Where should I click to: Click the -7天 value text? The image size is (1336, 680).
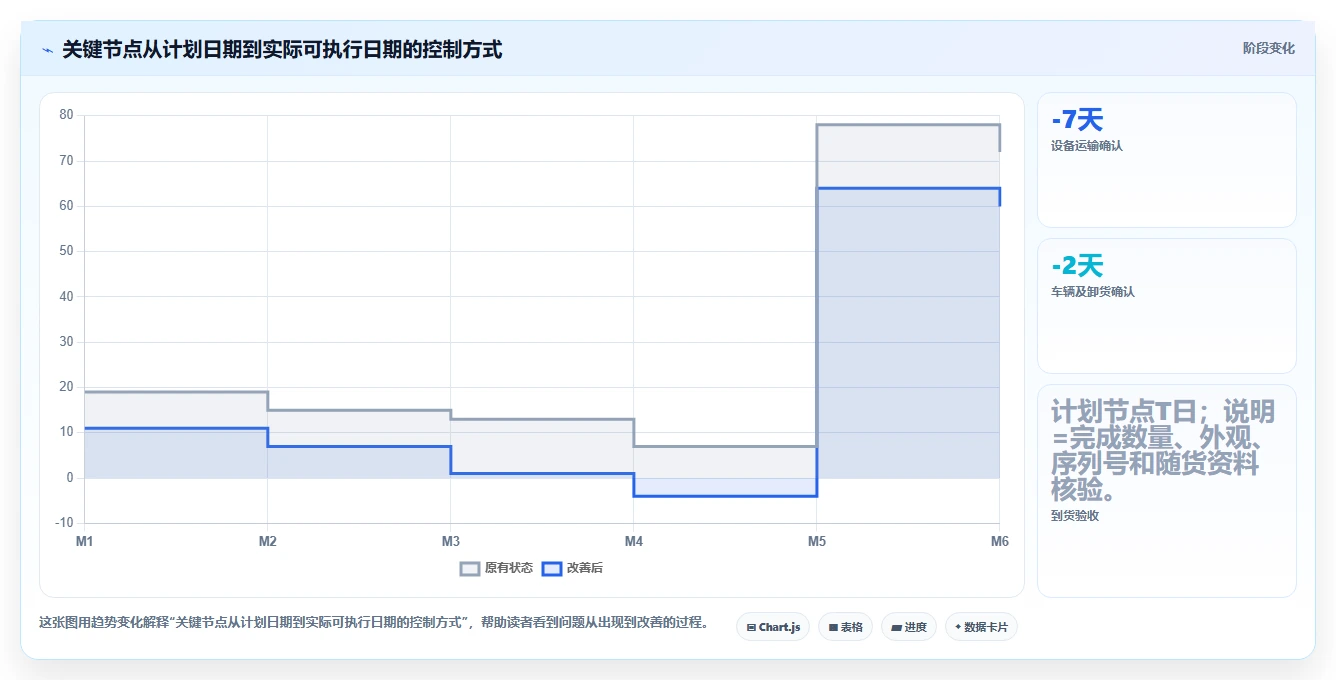point(1077,120)
